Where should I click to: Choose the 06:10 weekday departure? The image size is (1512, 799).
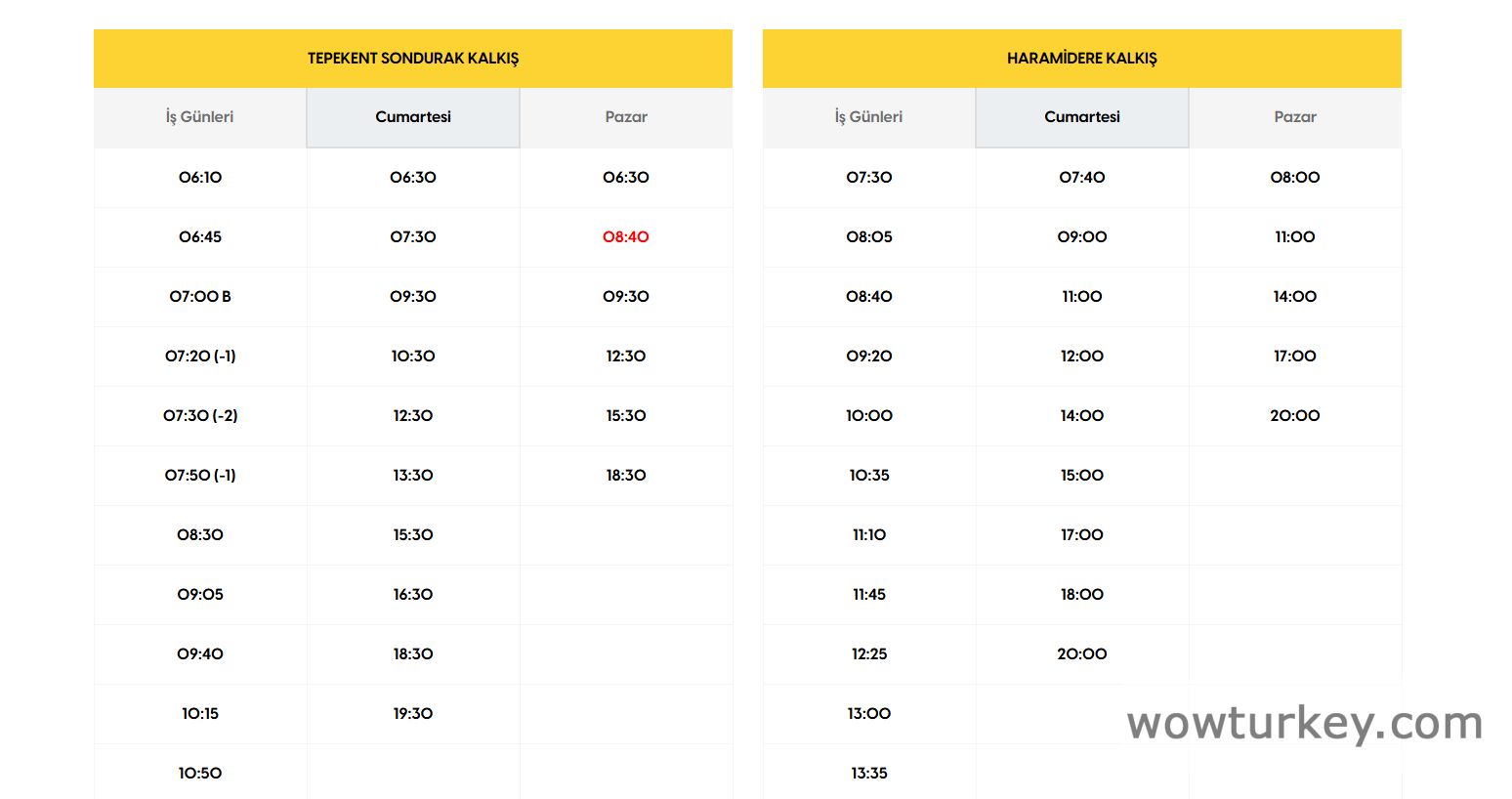[x=200, y=178]
